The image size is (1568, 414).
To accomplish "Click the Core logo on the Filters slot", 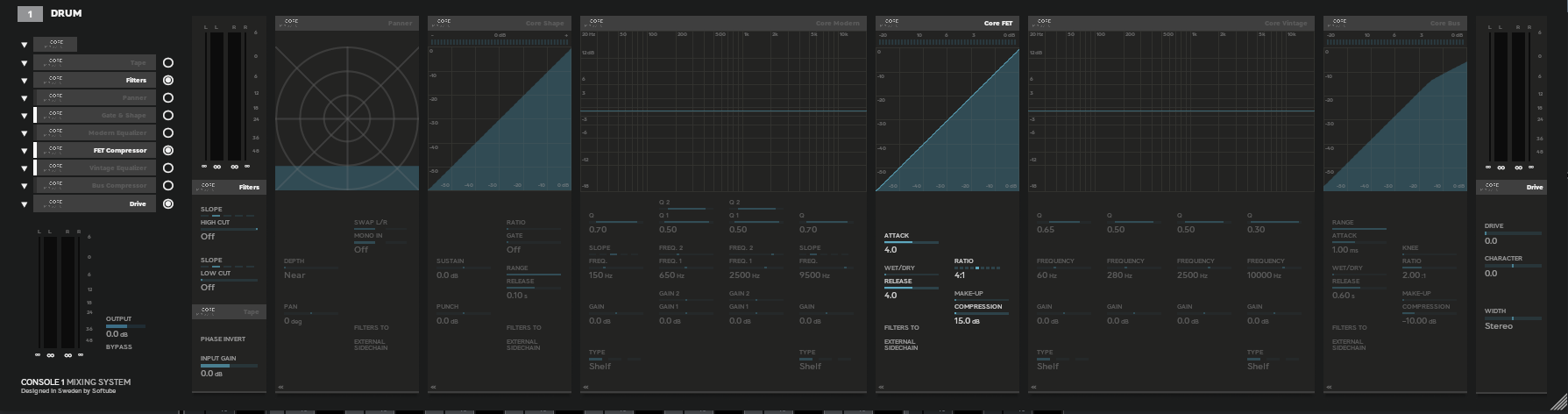I will coord(55,80).
